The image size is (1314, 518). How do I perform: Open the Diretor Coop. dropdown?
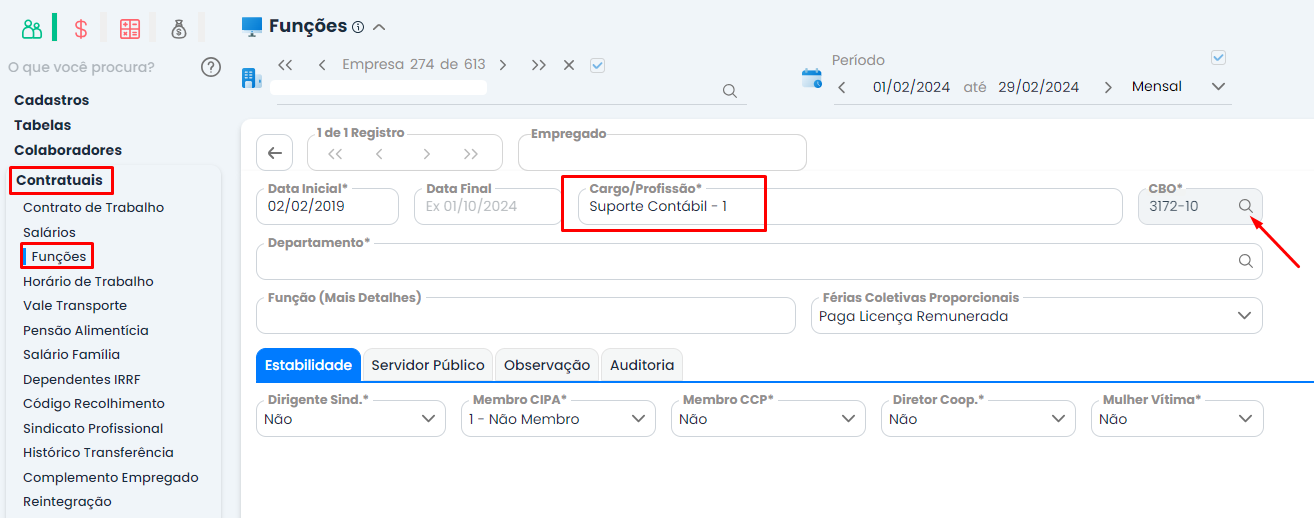[978, 419]
